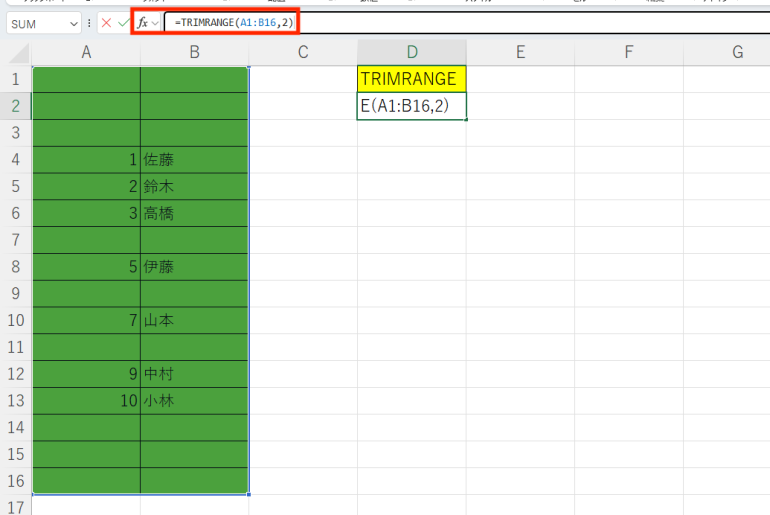Select column G header
The width and height of the screenshot is (770, 515).
point(736,53)
